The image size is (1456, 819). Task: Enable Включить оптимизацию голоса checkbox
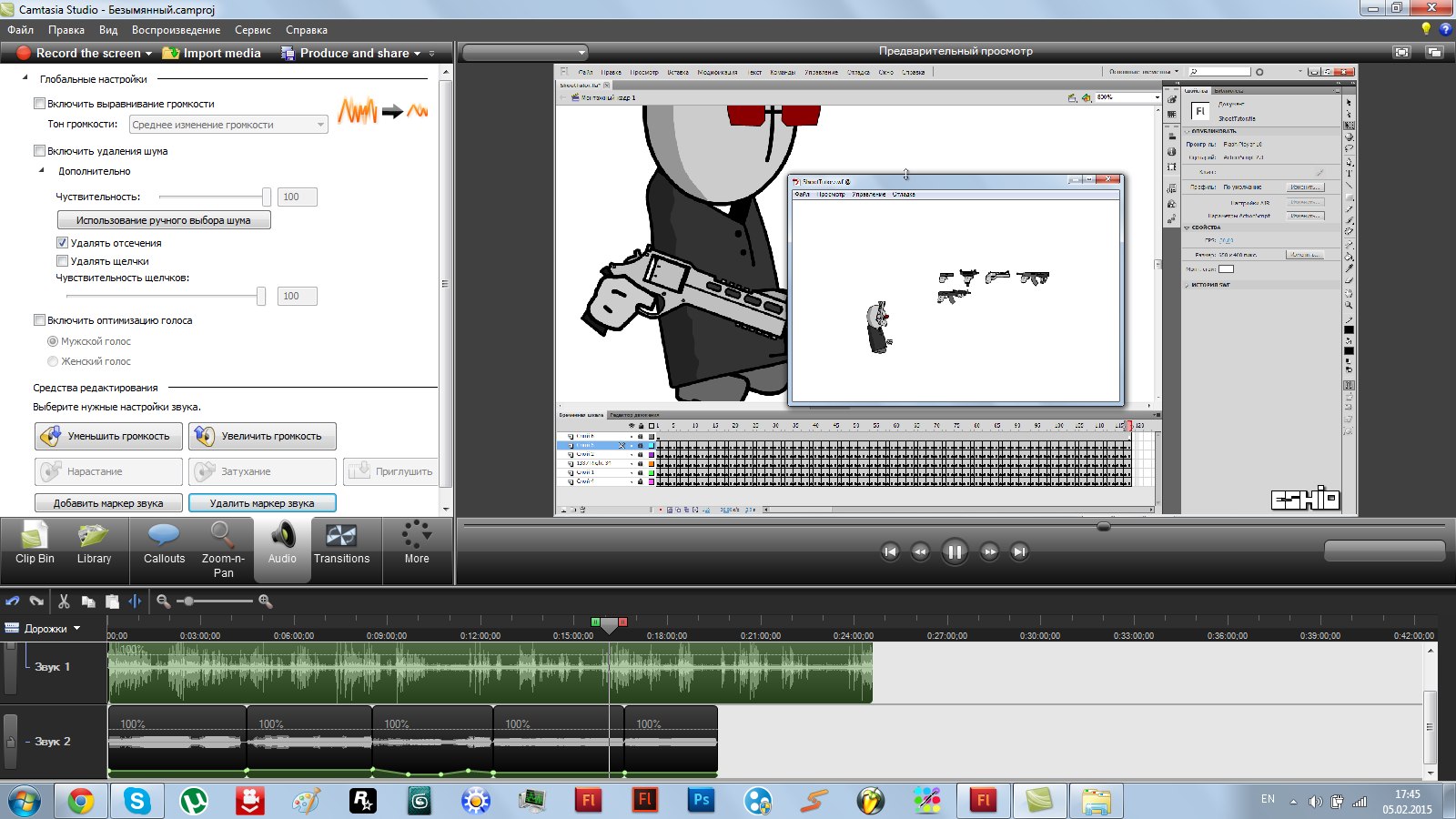pyautogui.click(x=39, y=320)
